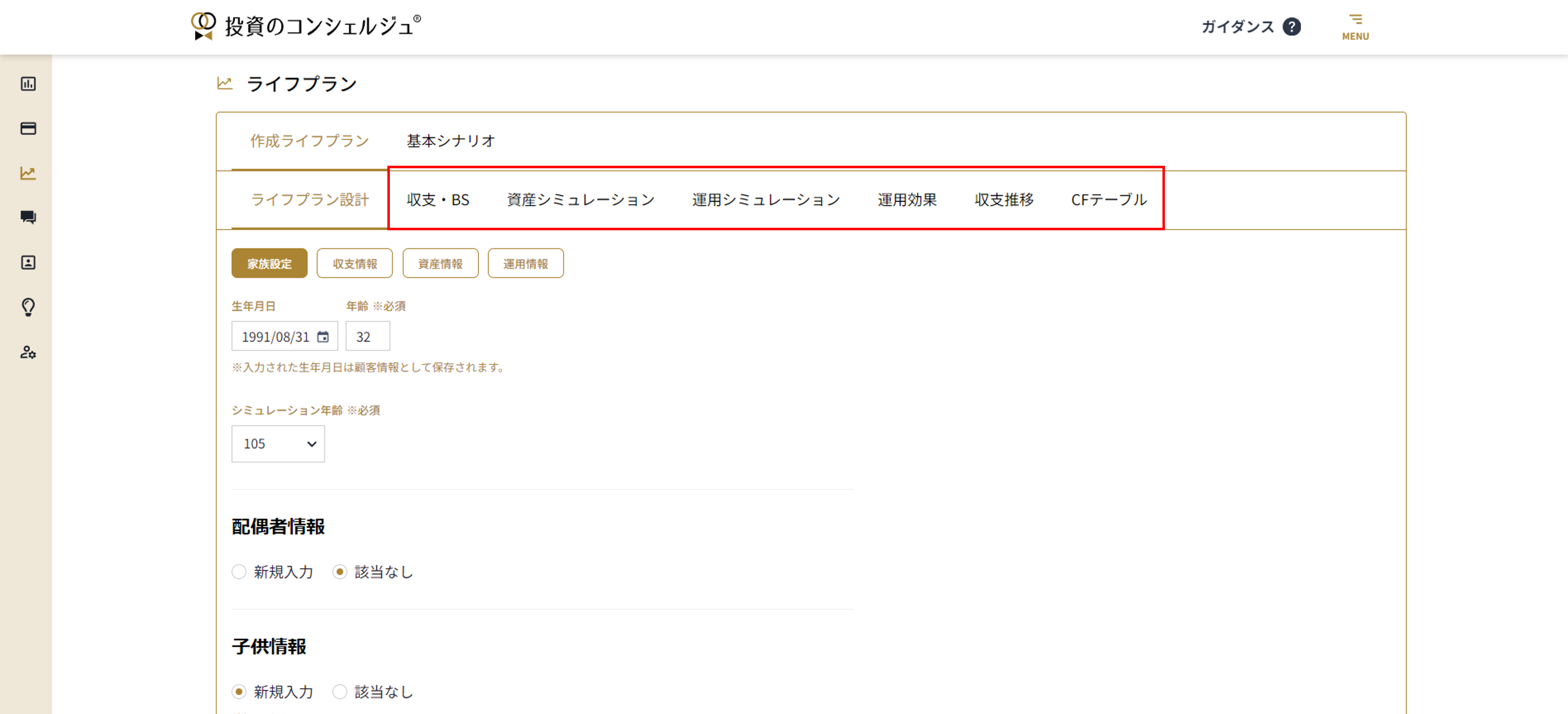1568x714 pixels.
Task: Click the 投資のコンシェルジュ logo
Action: [x=305, y=26]
